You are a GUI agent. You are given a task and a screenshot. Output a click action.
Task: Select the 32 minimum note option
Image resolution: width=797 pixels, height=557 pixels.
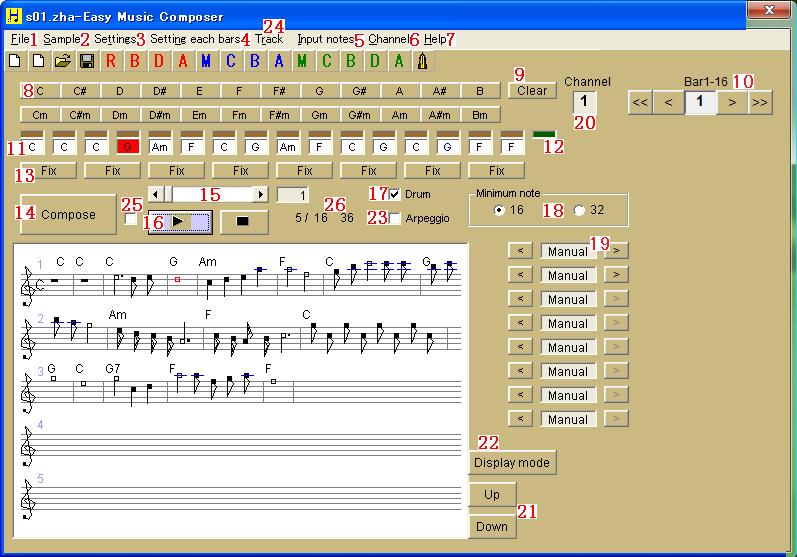click(580, 211)
